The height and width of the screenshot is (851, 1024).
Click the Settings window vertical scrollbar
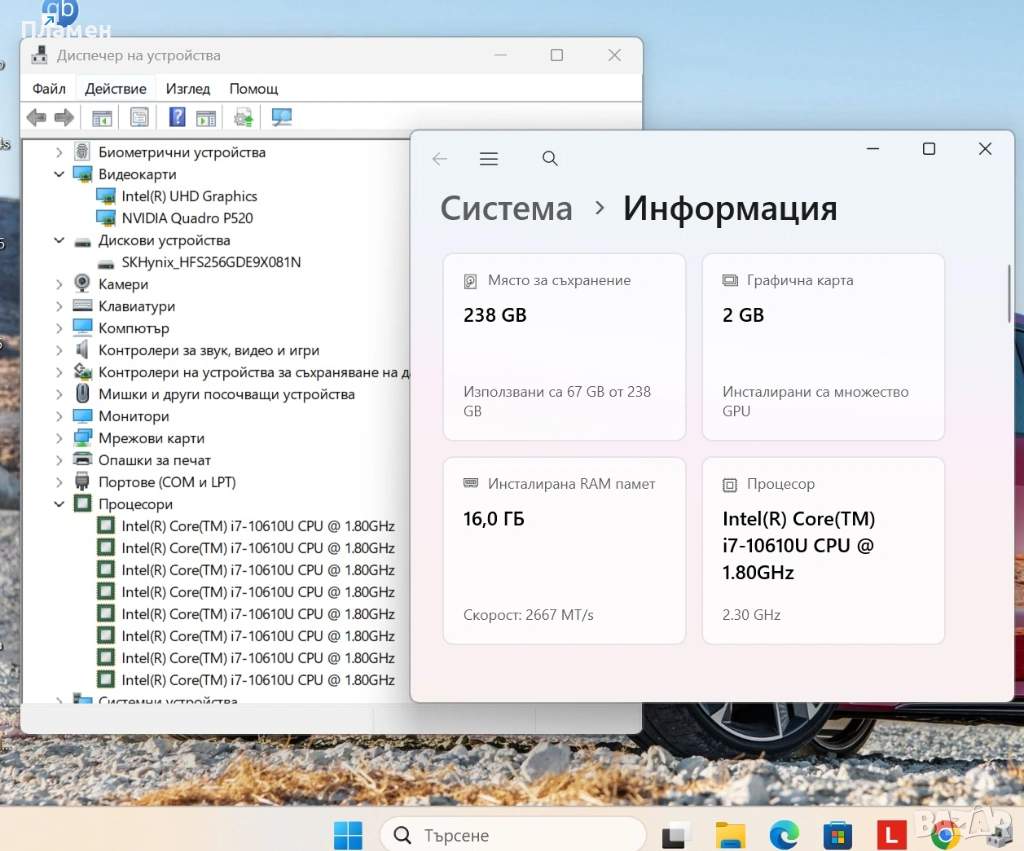(1009, 294)
